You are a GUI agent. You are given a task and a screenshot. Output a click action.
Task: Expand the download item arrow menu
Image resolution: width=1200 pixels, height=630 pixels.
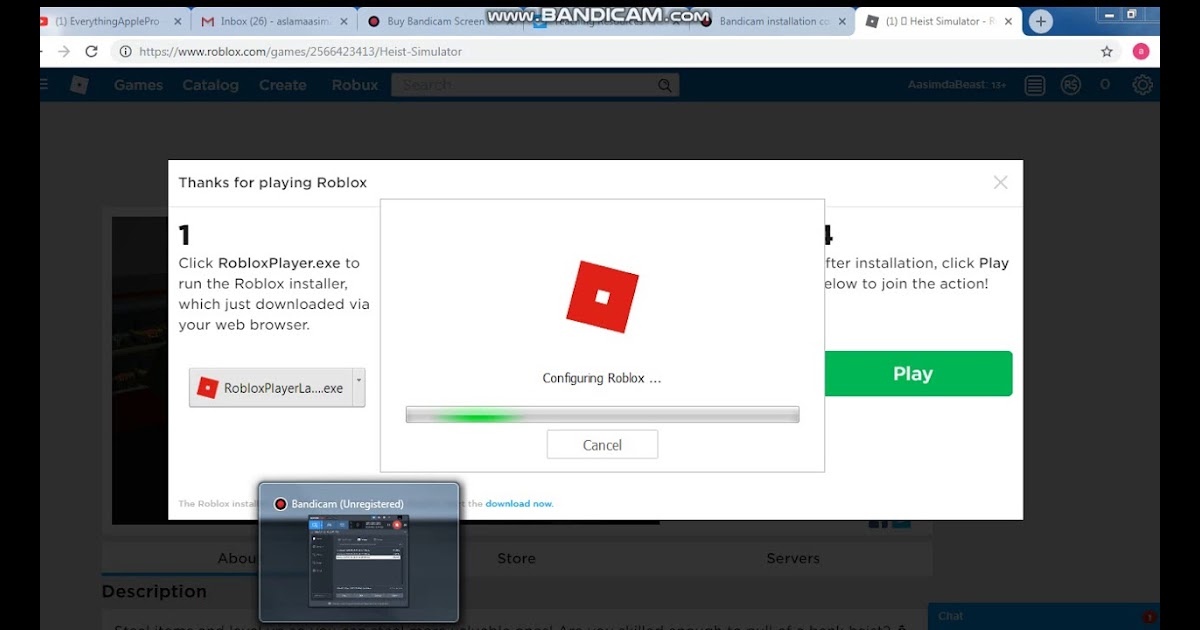click(x=359, y=388)
